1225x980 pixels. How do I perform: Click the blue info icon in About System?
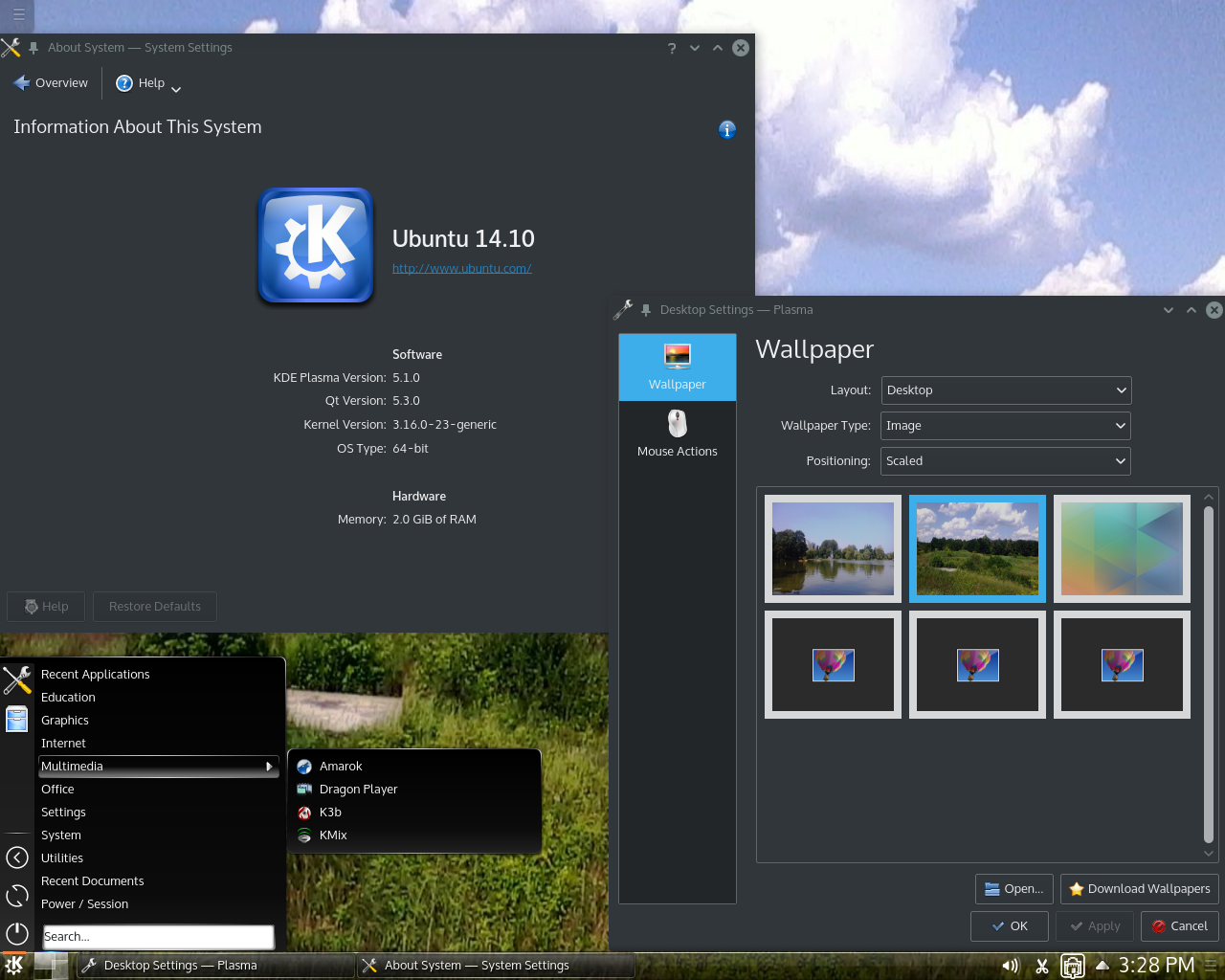point(727,129)
